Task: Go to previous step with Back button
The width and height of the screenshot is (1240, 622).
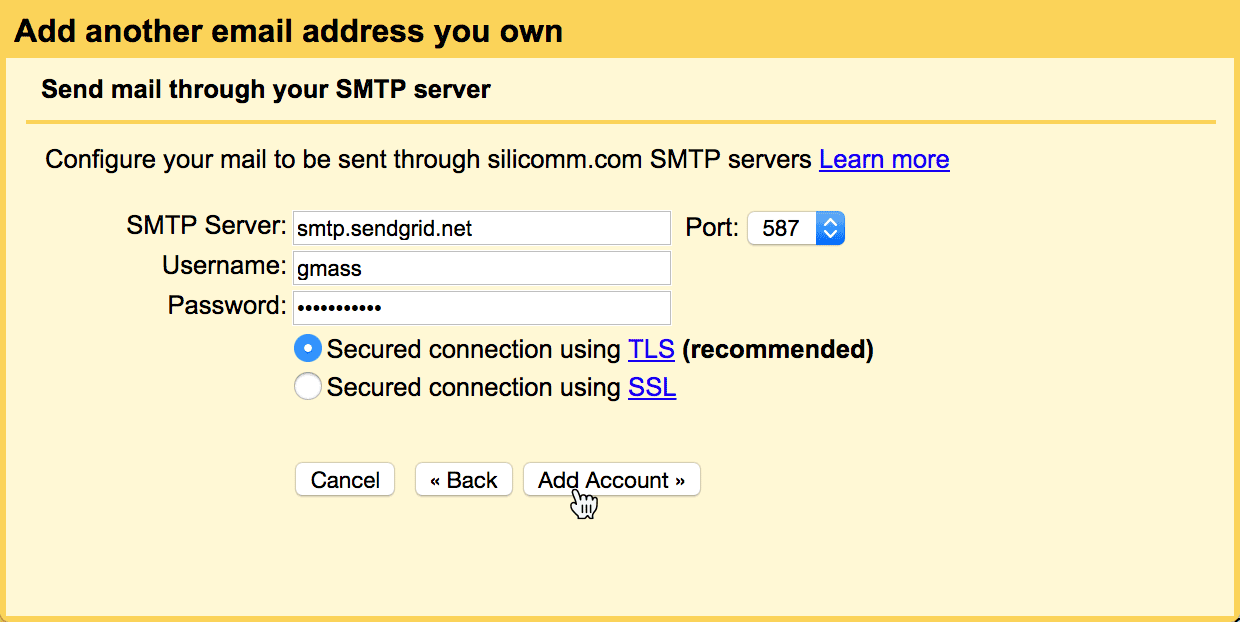Action: tap(464, 480)
